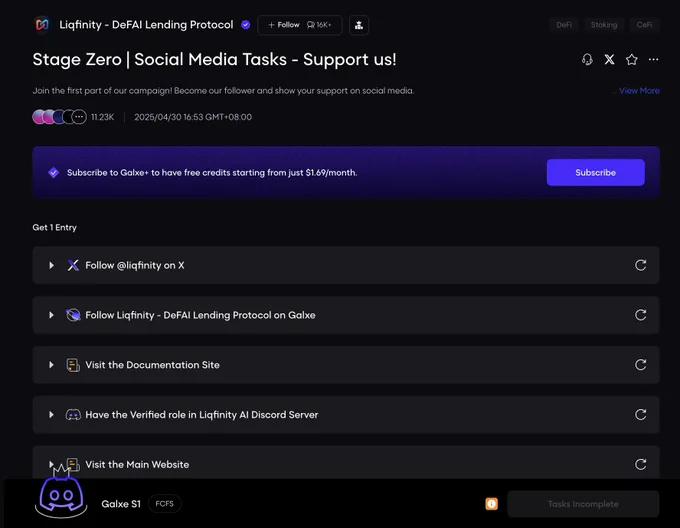Viewport: 680px width, 528px height.
Task: Expand Follow Liqfinity on Galxe task
Action: click(x=51, y=315)
